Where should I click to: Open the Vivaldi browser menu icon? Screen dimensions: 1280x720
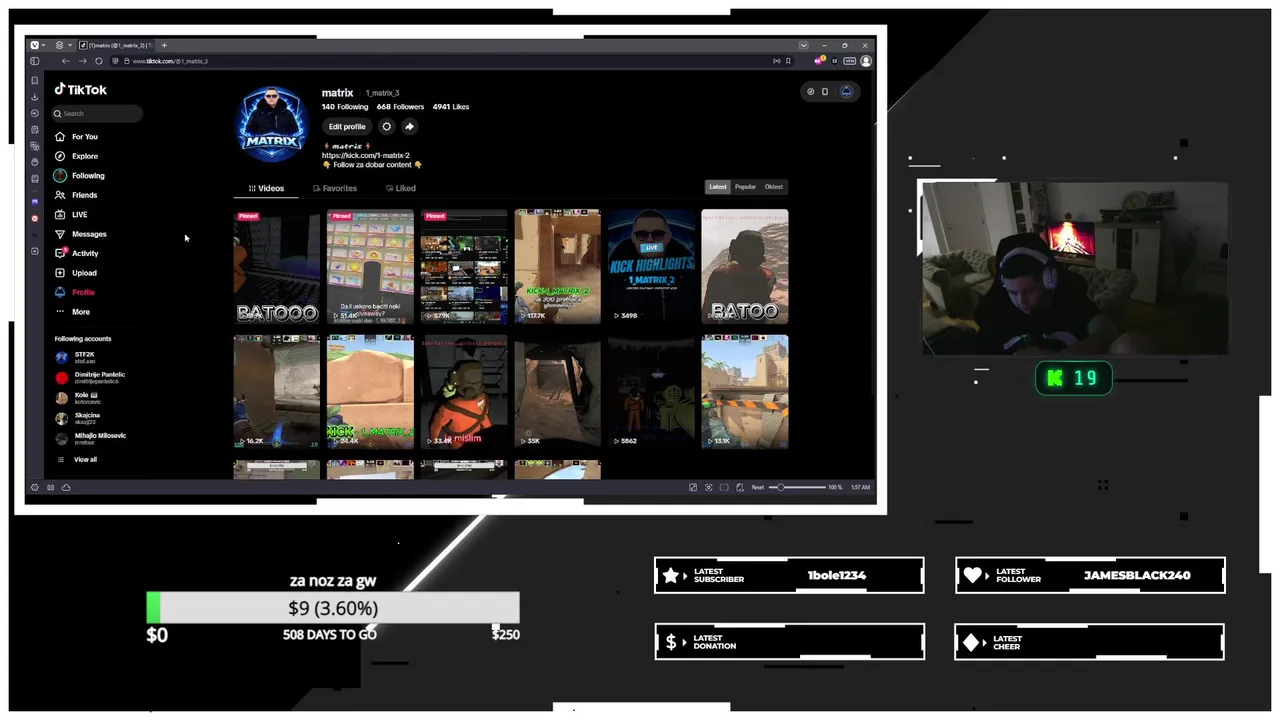pyautogui.click(x=34, y=45)
